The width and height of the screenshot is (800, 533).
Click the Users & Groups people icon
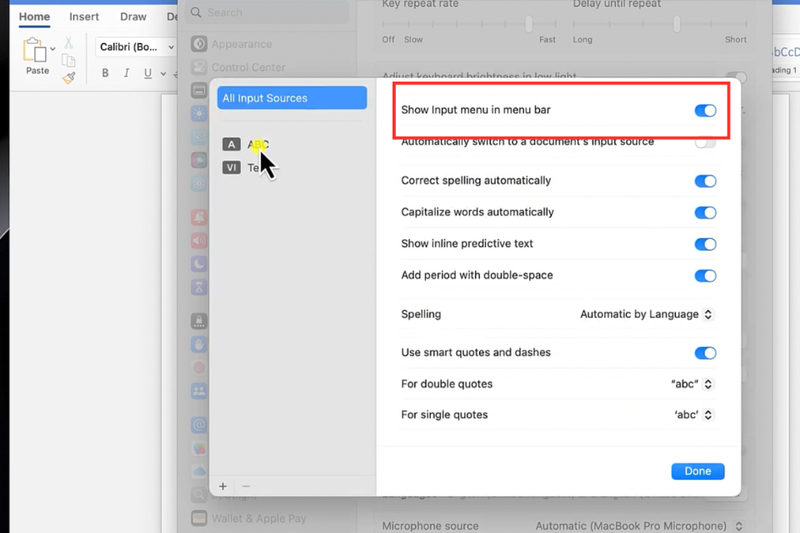click(x=199, y=391)
